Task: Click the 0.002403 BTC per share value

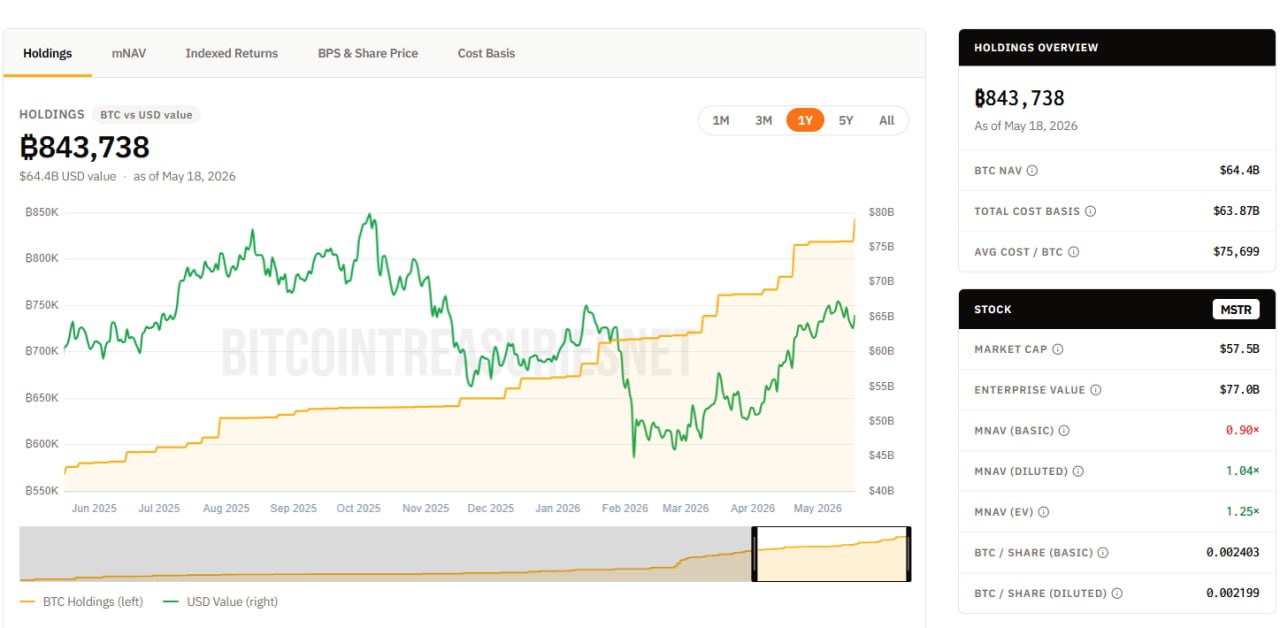Action: pyautogui.click(x=1233, y=553)
